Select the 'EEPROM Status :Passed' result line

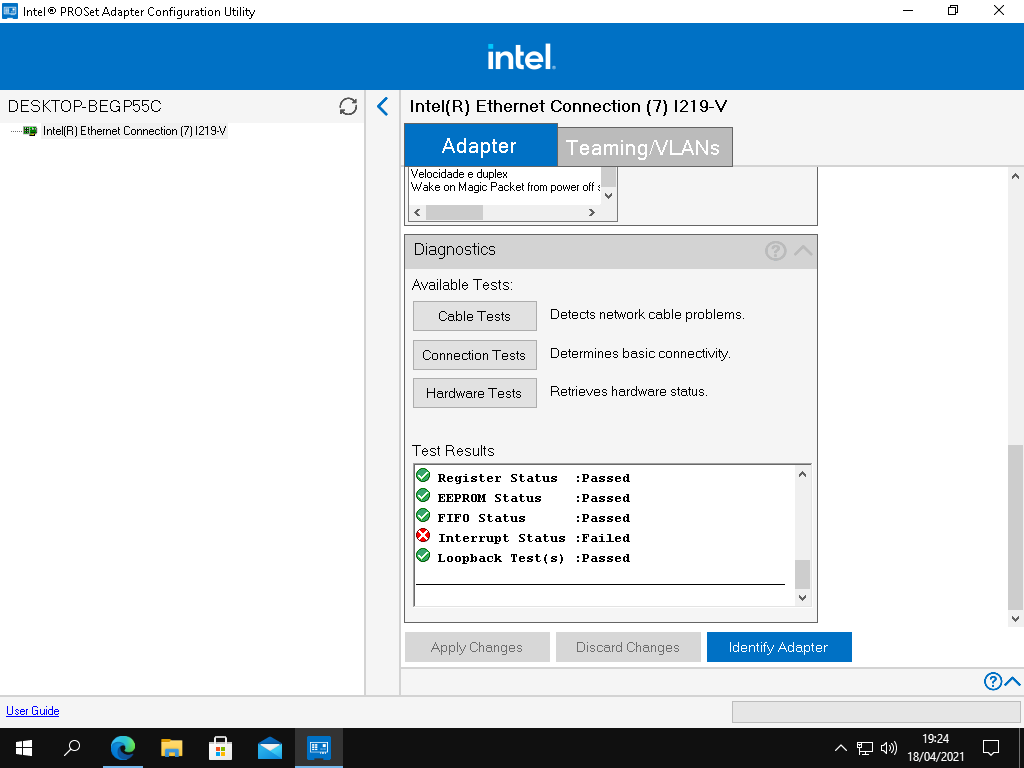[534, 498]
